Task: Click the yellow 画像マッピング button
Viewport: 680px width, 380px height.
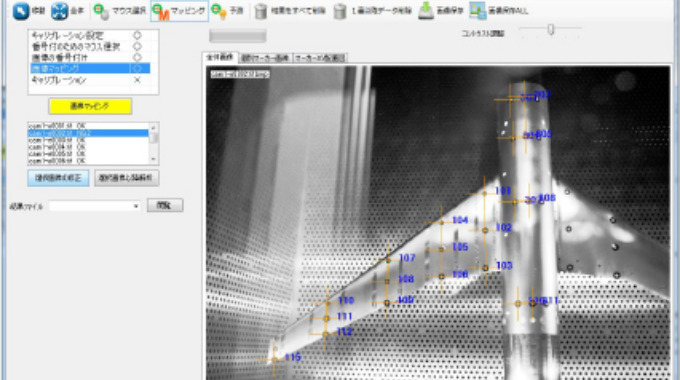Action: tap(90, 106)
